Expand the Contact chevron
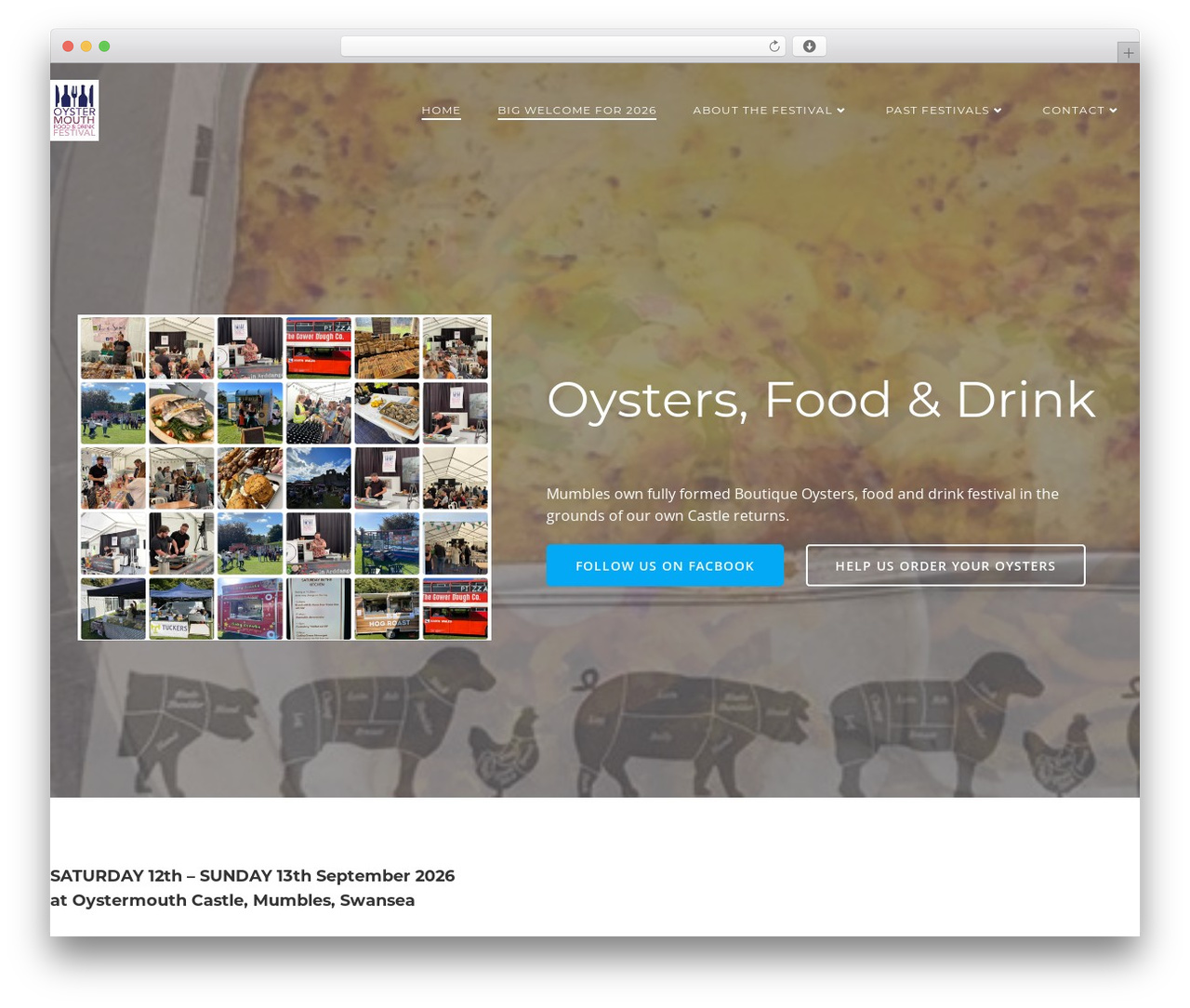 (x=1113, y=111)
